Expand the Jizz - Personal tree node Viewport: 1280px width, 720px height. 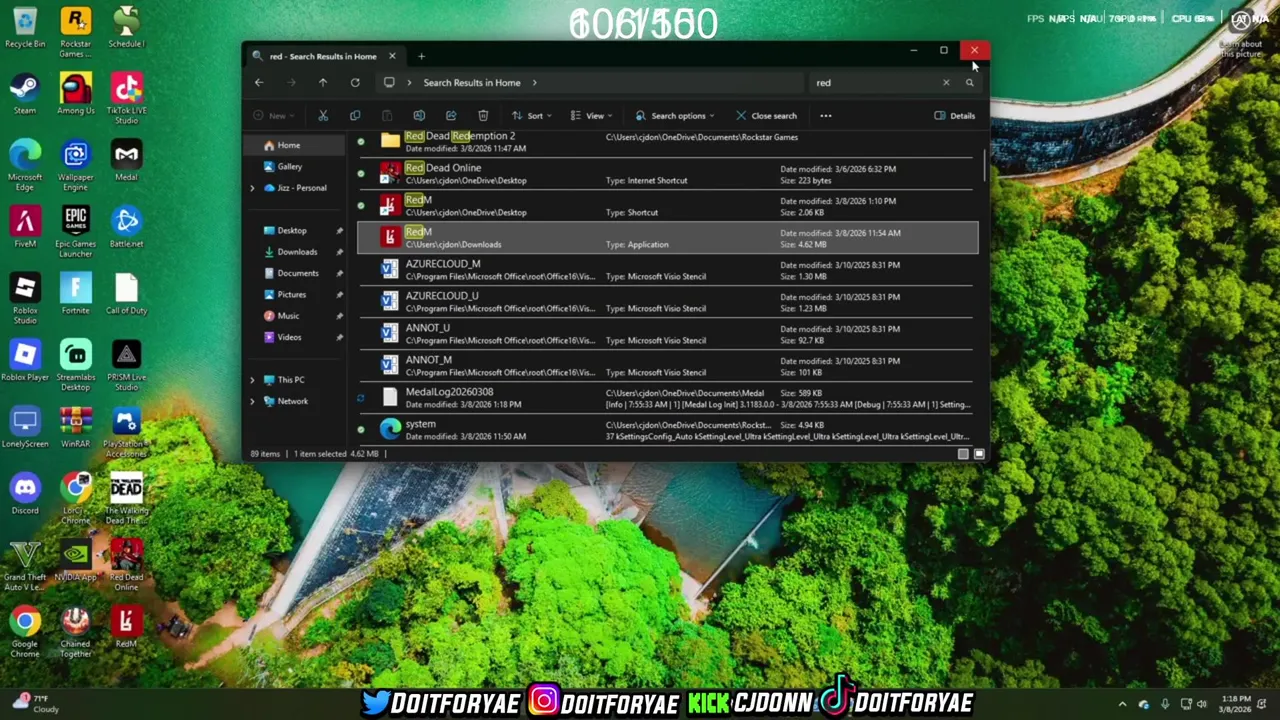tap(253, 188)
